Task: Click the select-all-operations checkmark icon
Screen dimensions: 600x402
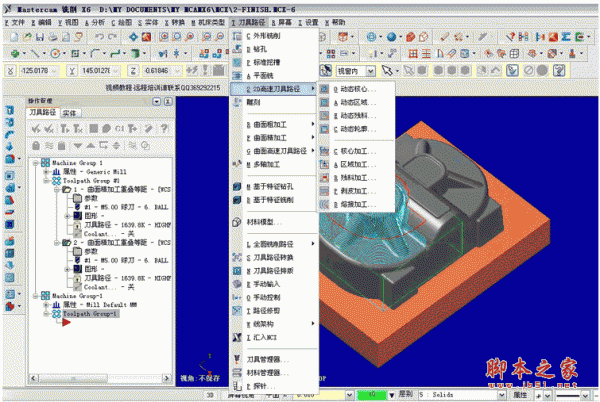Action: click(x=36, y=129)
